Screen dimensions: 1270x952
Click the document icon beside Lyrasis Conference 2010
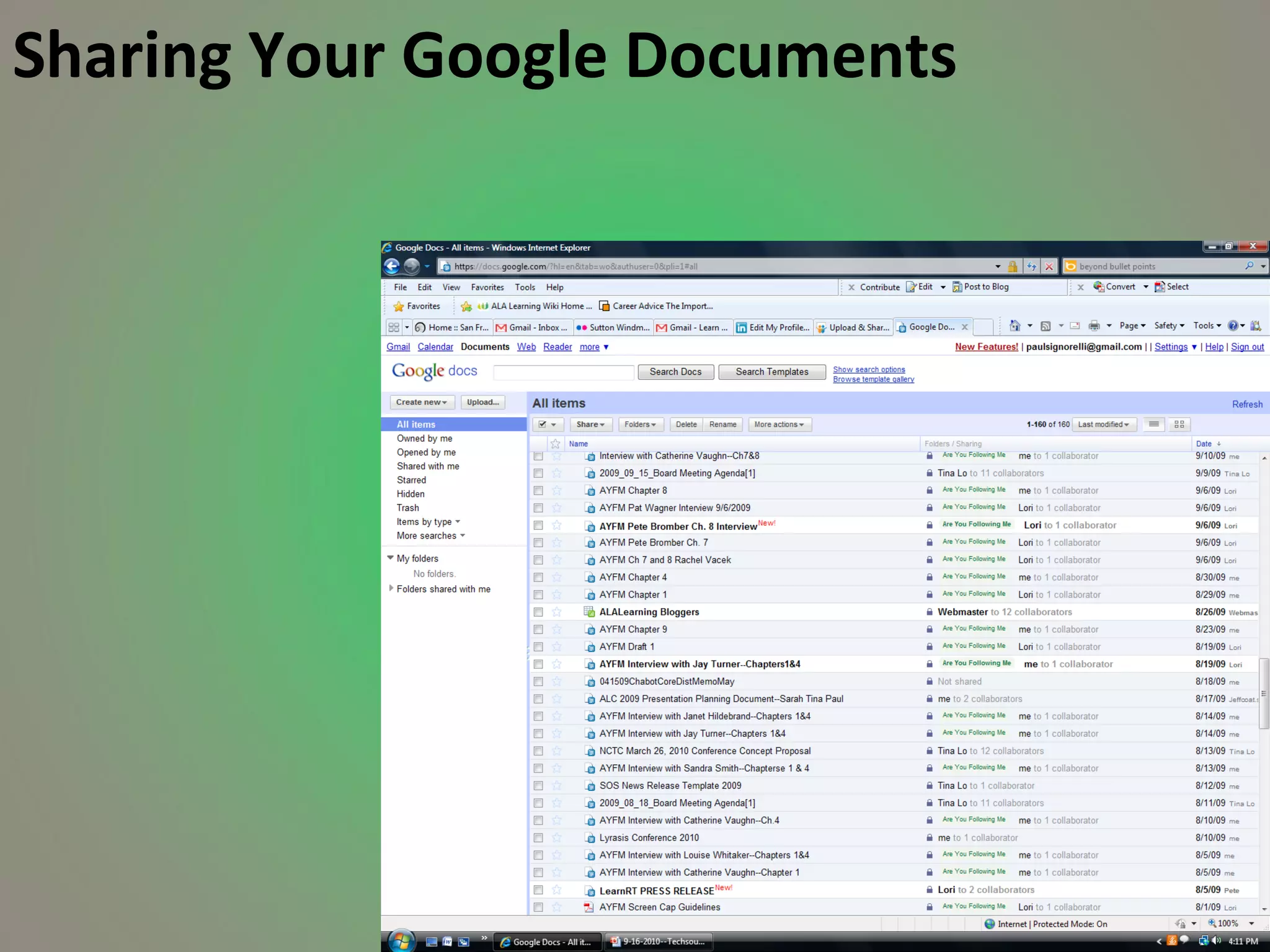590,838
